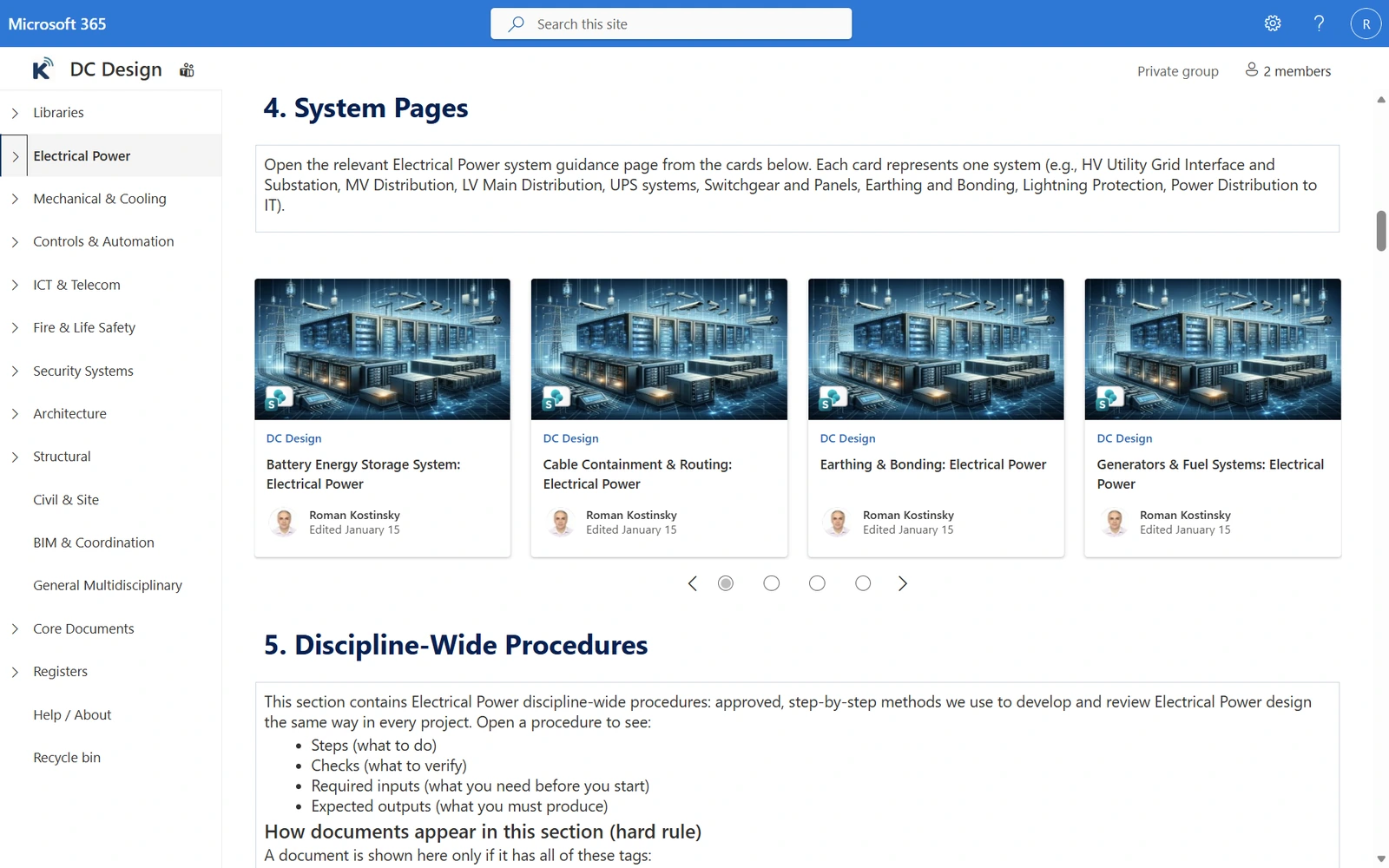Click inside the Search this site field
Viewport: 1389px width, 868px height.
tap(670, 23)
